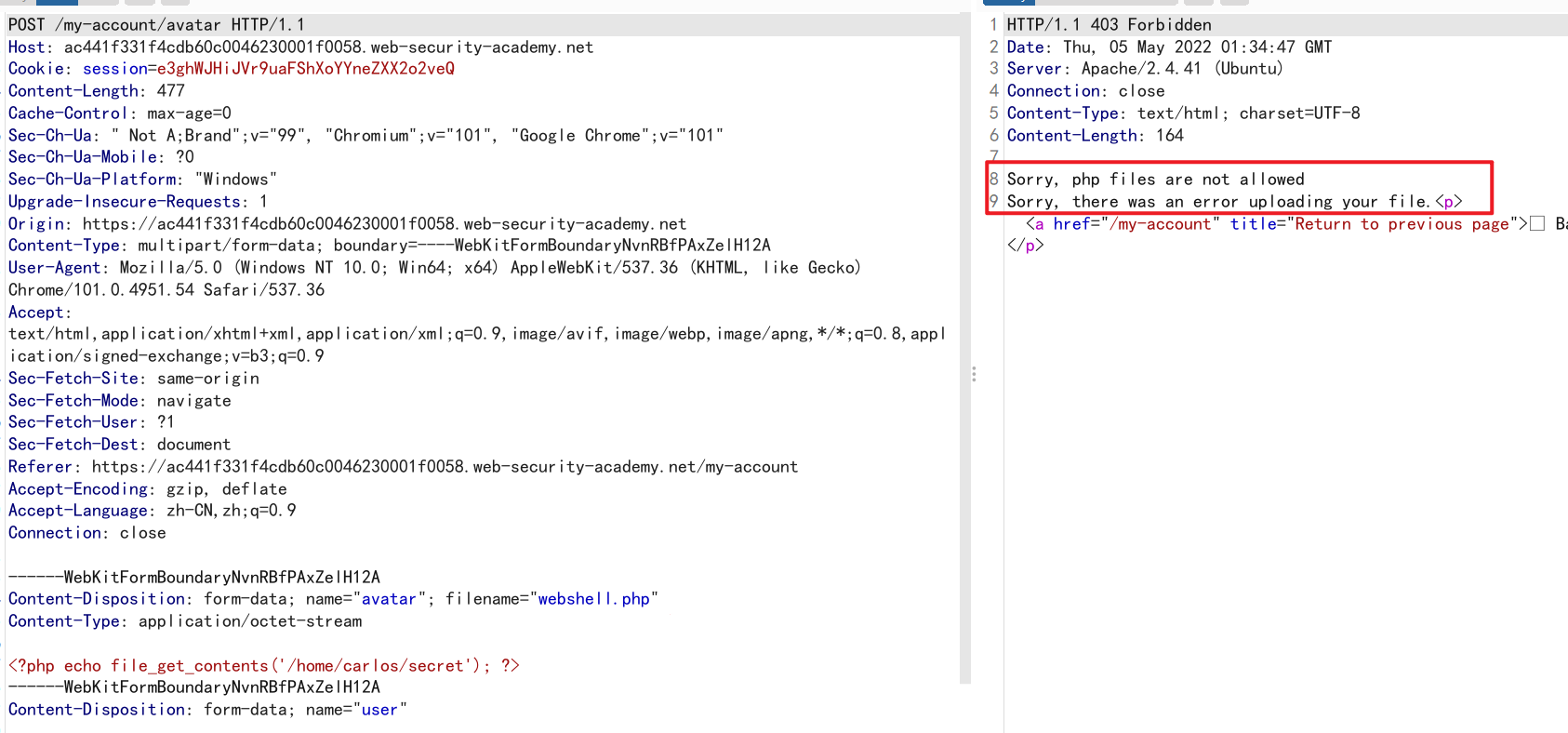The height and width of the screenshot is (733, 1568).
Task: Click the WebKitFormBoundary line above the avatar Content-Disposition
Action: (x=194, y=578)
